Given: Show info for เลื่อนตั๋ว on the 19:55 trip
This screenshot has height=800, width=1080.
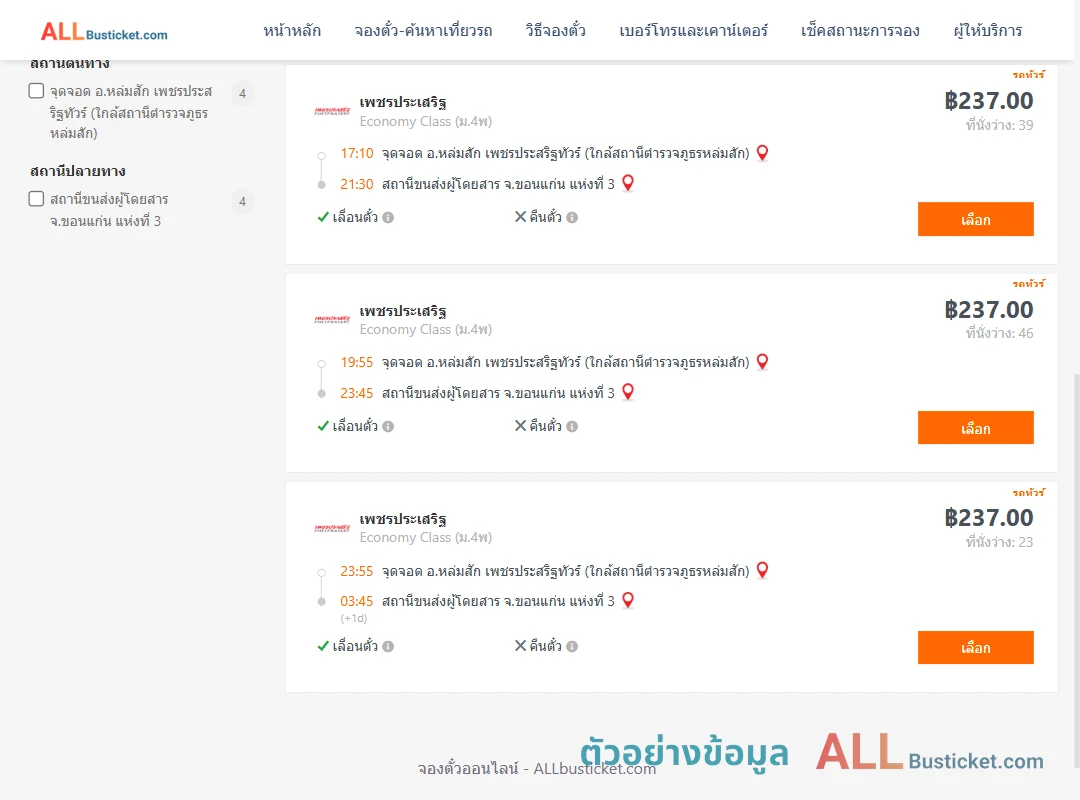Looking at the screenshot, I should (388, 427).
